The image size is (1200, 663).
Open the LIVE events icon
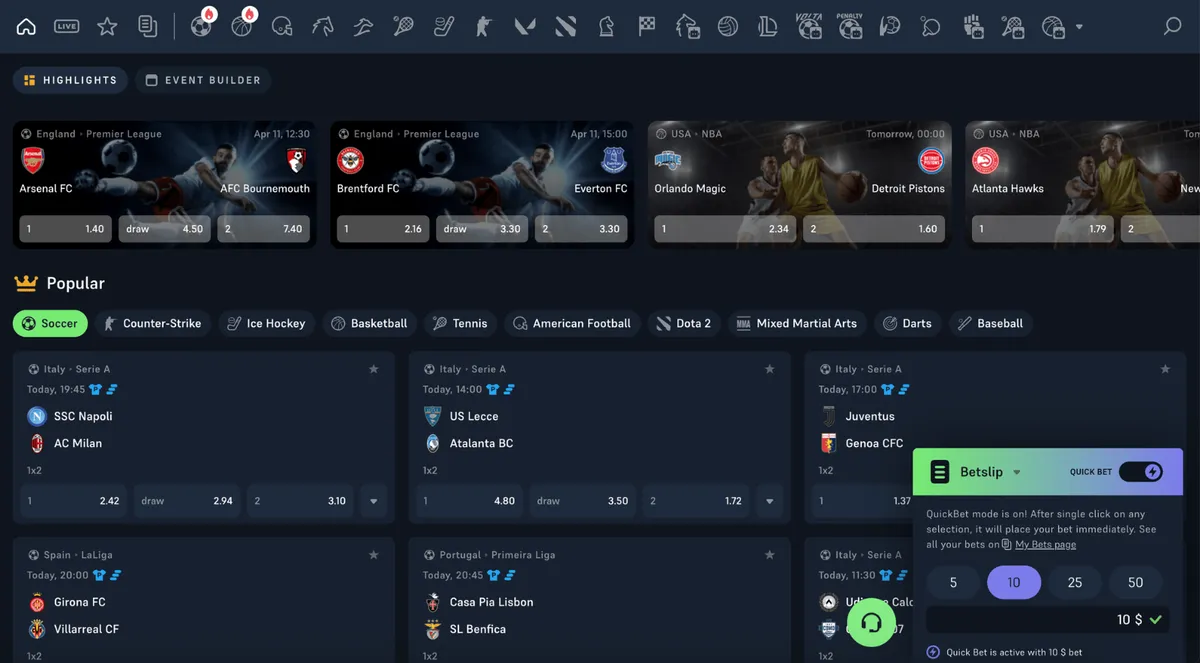point(67,27)
